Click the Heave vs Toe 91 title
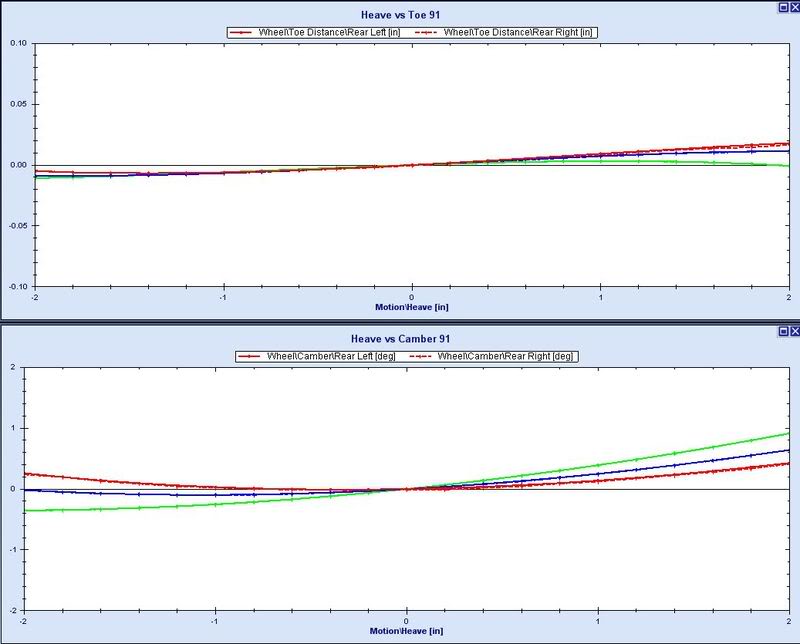This screenshot has width=800, height=644. (400, 15)
